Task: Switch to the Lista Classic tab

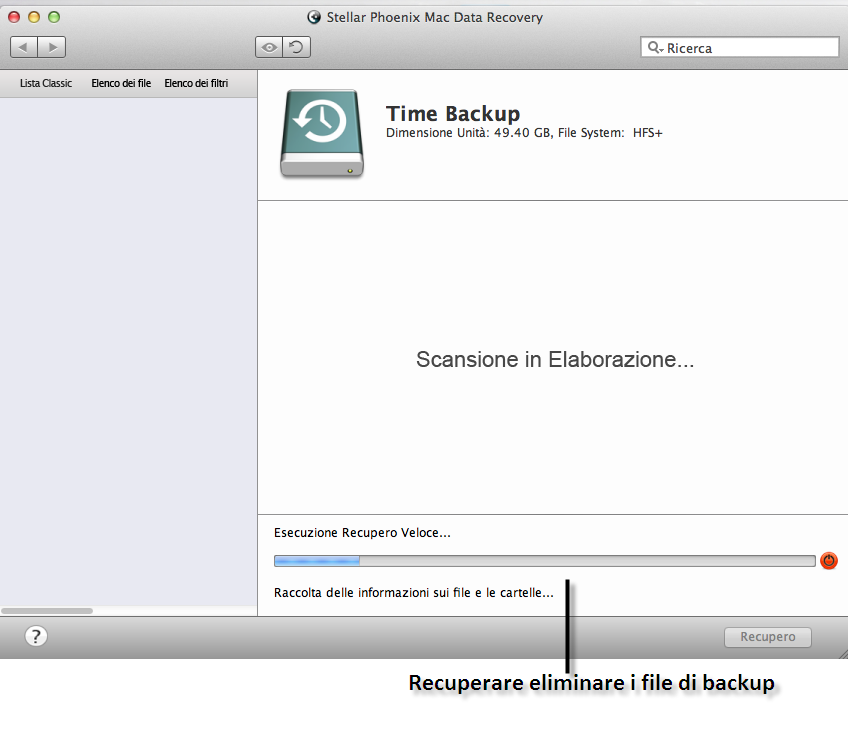Action: point(46,83)
